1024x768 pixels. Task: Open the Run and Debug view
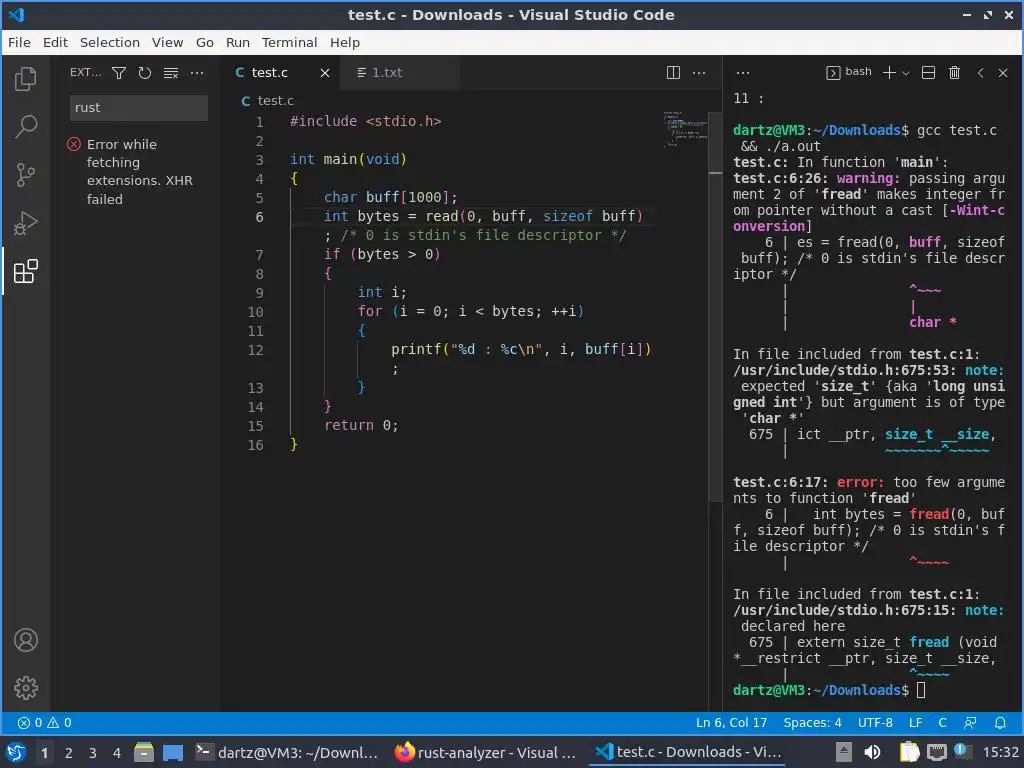point(25,223)
